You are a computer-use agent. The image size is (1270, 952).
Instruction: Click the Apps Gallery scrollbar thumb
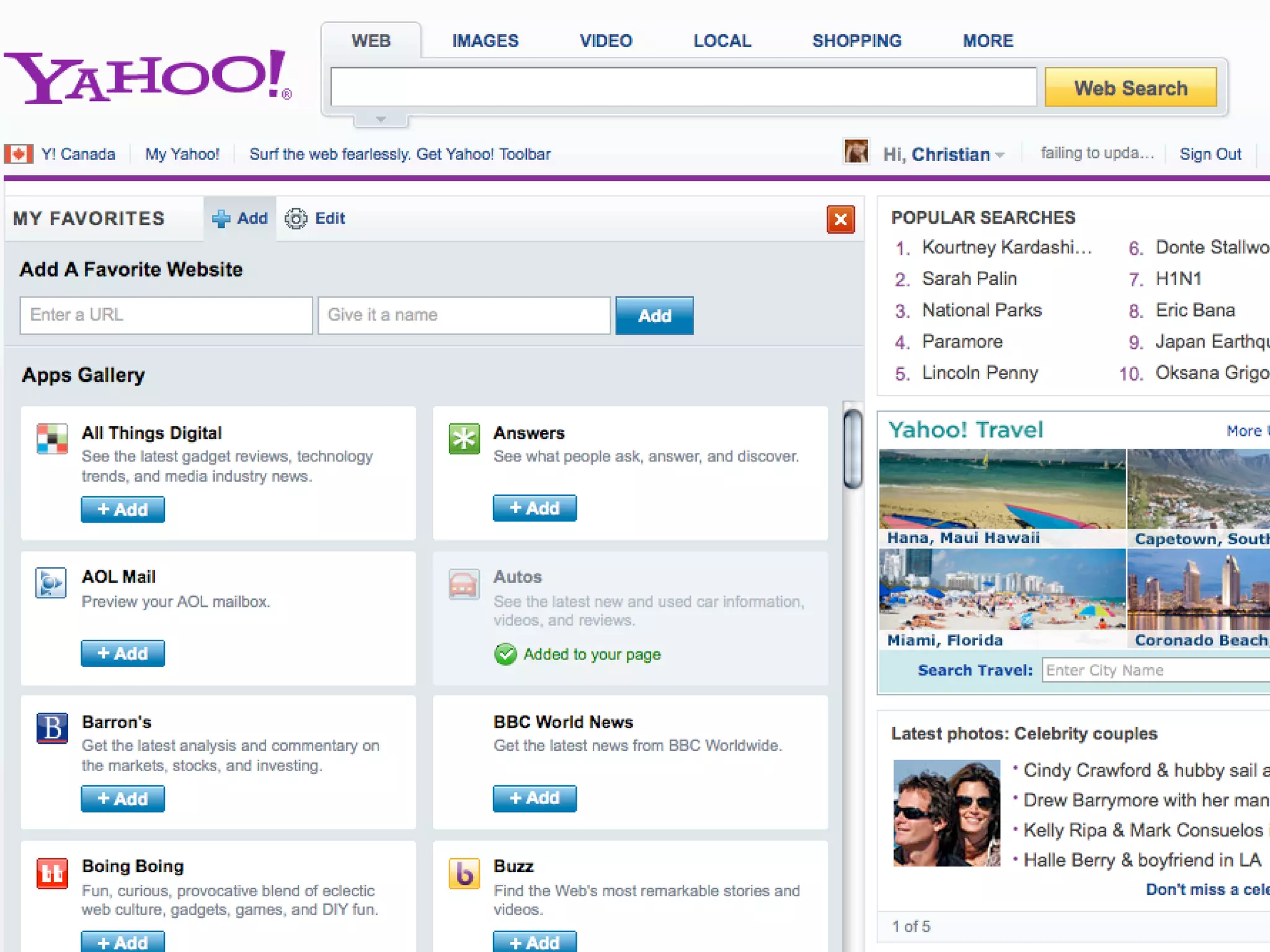853,448
